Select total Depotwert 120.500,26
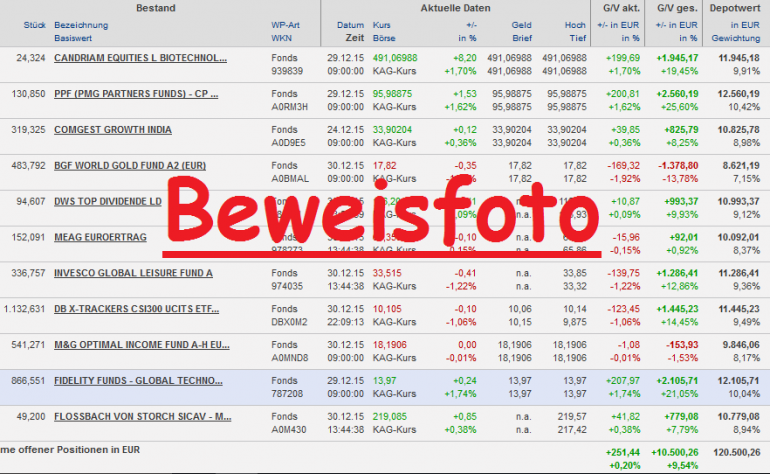The height and width of the screenshot is (474, 770). coord(737,452)
